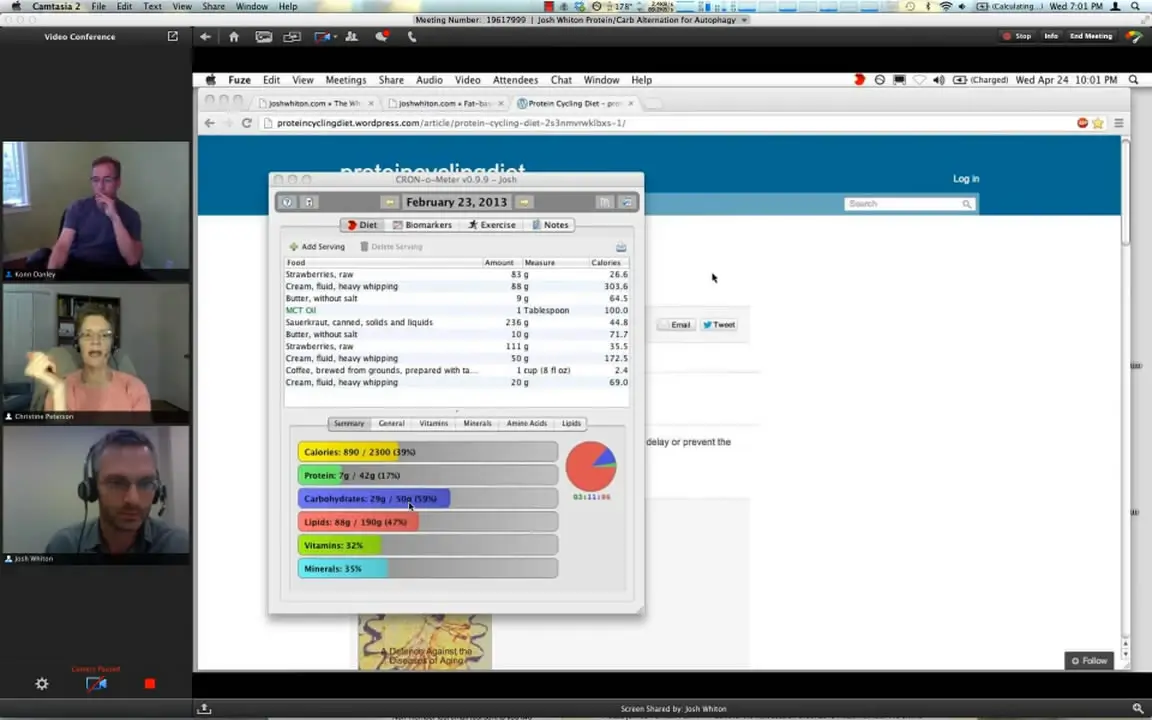The height and width of the screenshot is (720, 1152).
Task: Open the attendees people icon in Fuze toolbar
Action: pyautogui.click(x=352, y=37)
